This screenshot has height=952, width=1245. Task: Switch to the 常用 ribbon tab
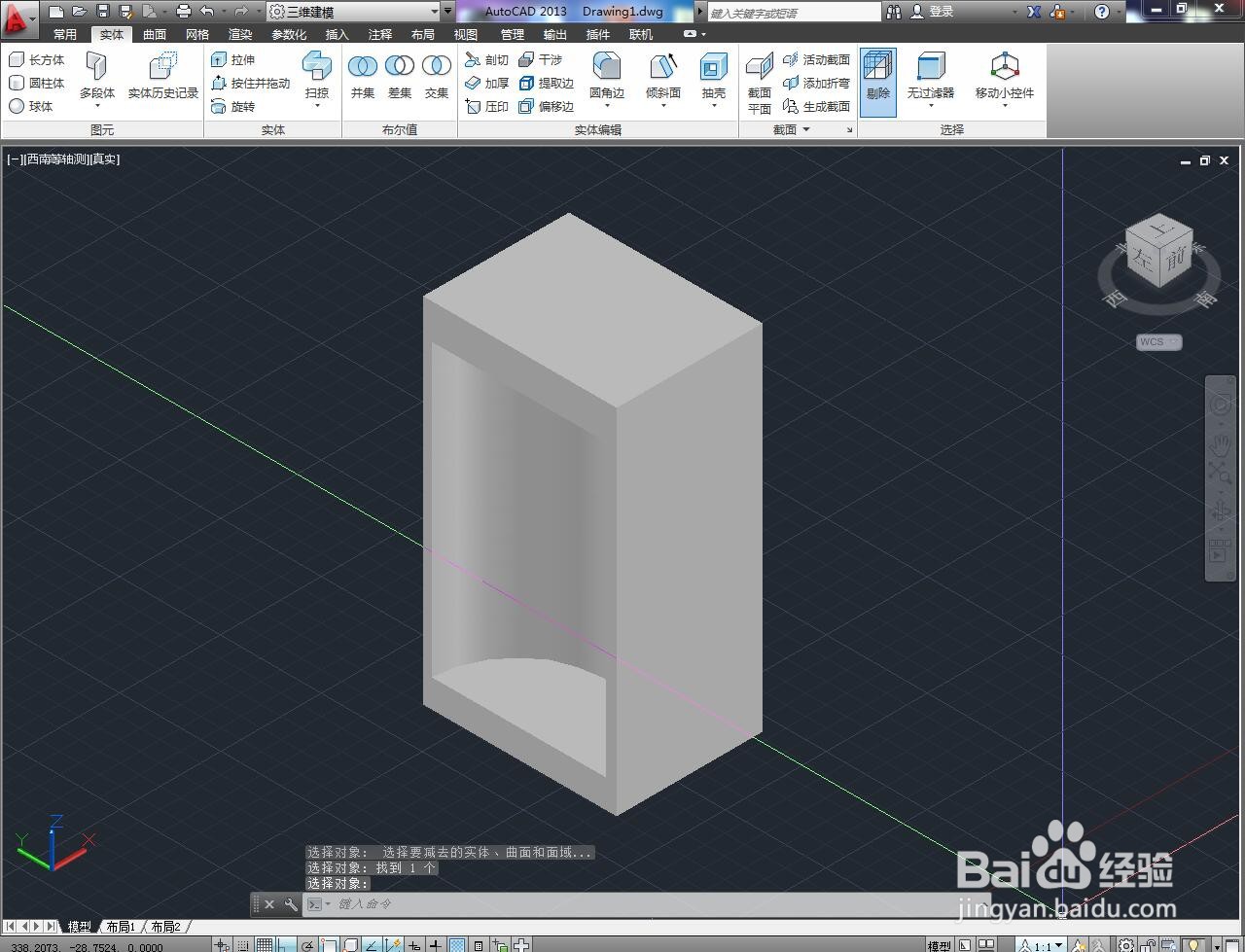65,34
